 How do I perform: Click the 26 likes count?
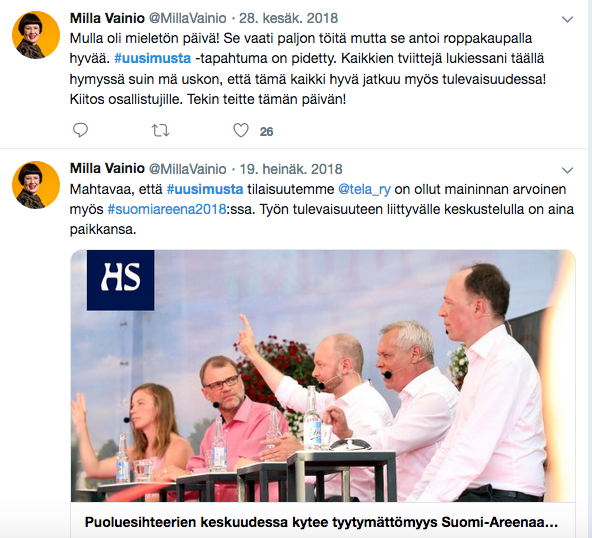(x=266, y=131)
